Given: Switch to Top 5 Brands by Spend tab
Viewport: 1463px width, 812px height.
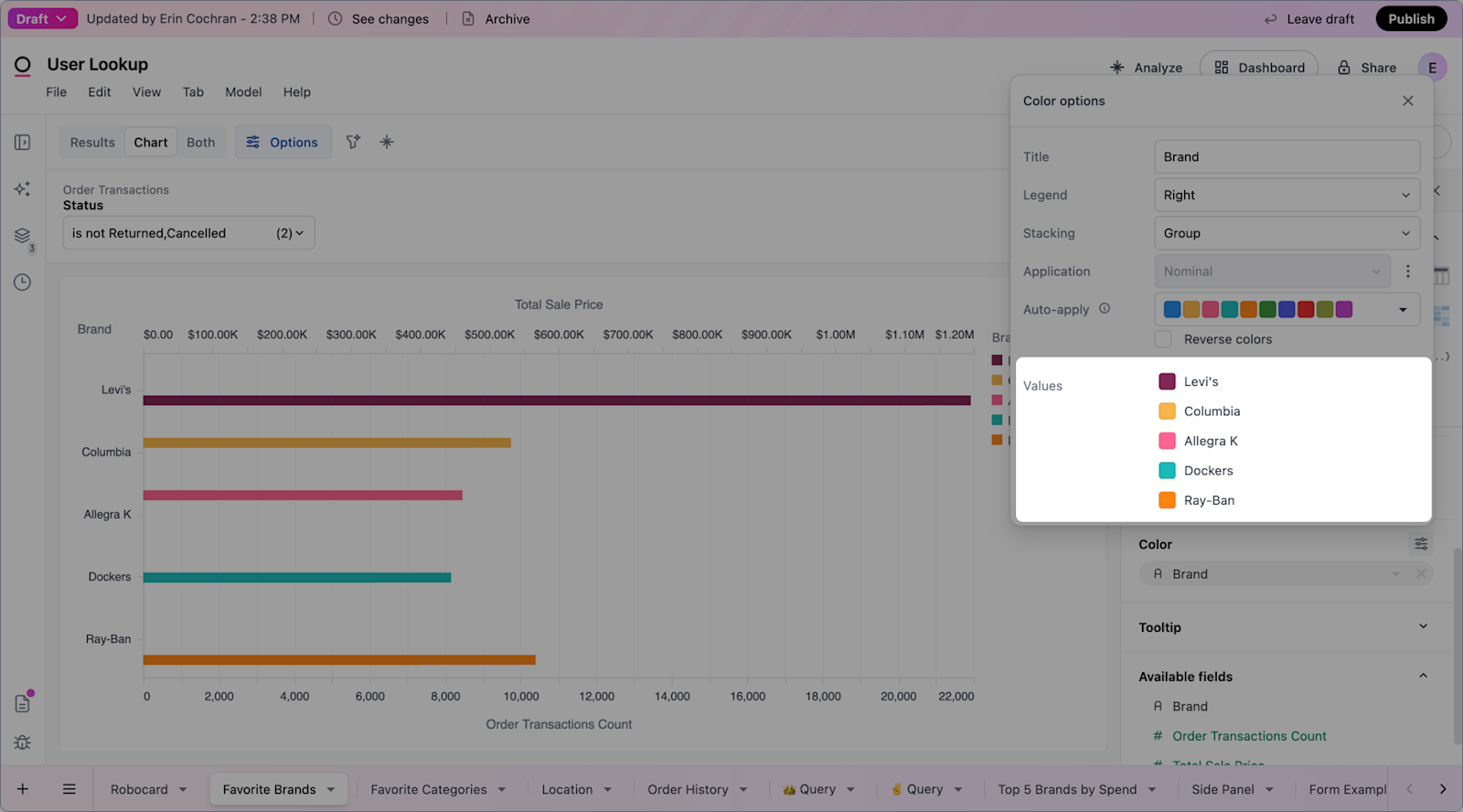Looking at the screenshot, I should click(1067, 789).
